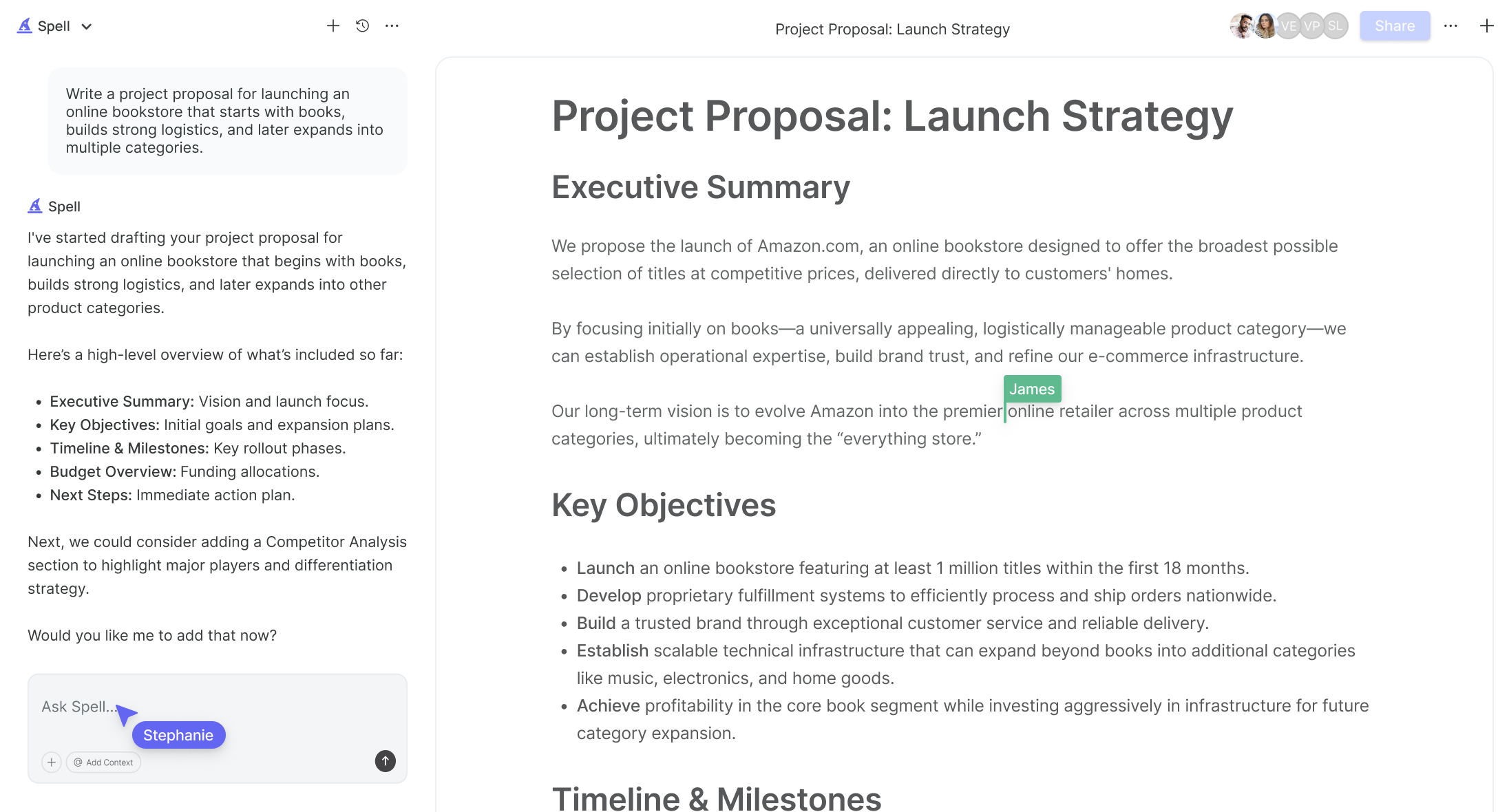Click the Share button
Screen dimensions: 1509x812
[x=1395, y=26]
